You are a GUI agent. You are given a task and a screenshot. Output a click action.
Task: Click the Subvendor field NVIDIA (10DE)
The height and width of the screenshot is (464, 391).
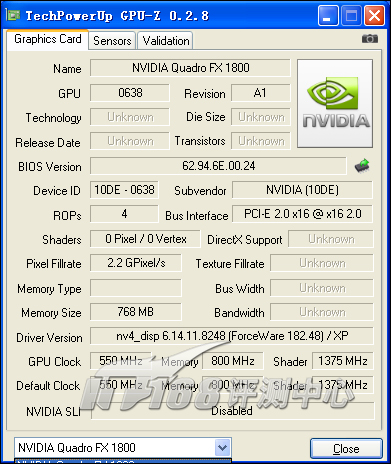click(x=302, y=190)
